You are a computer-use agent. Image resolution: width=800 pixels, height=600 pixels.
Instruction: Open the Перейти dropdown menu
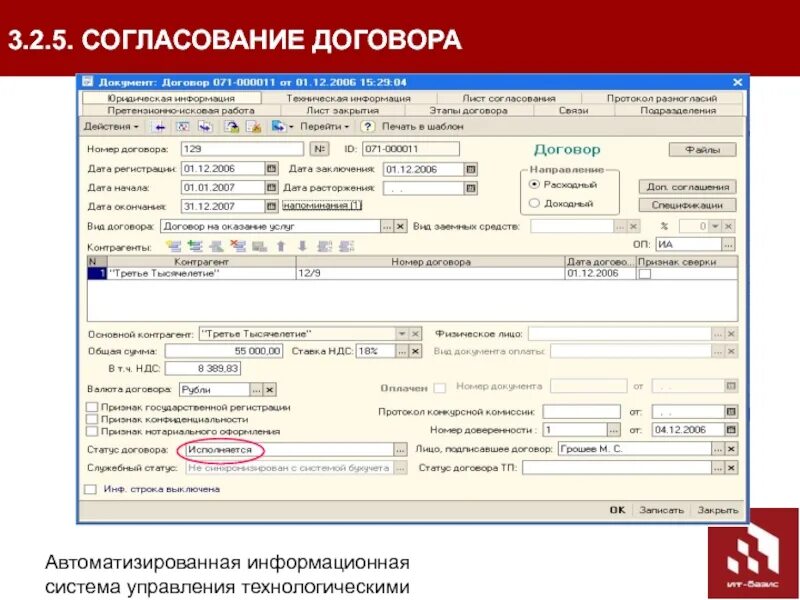(324, 127)
